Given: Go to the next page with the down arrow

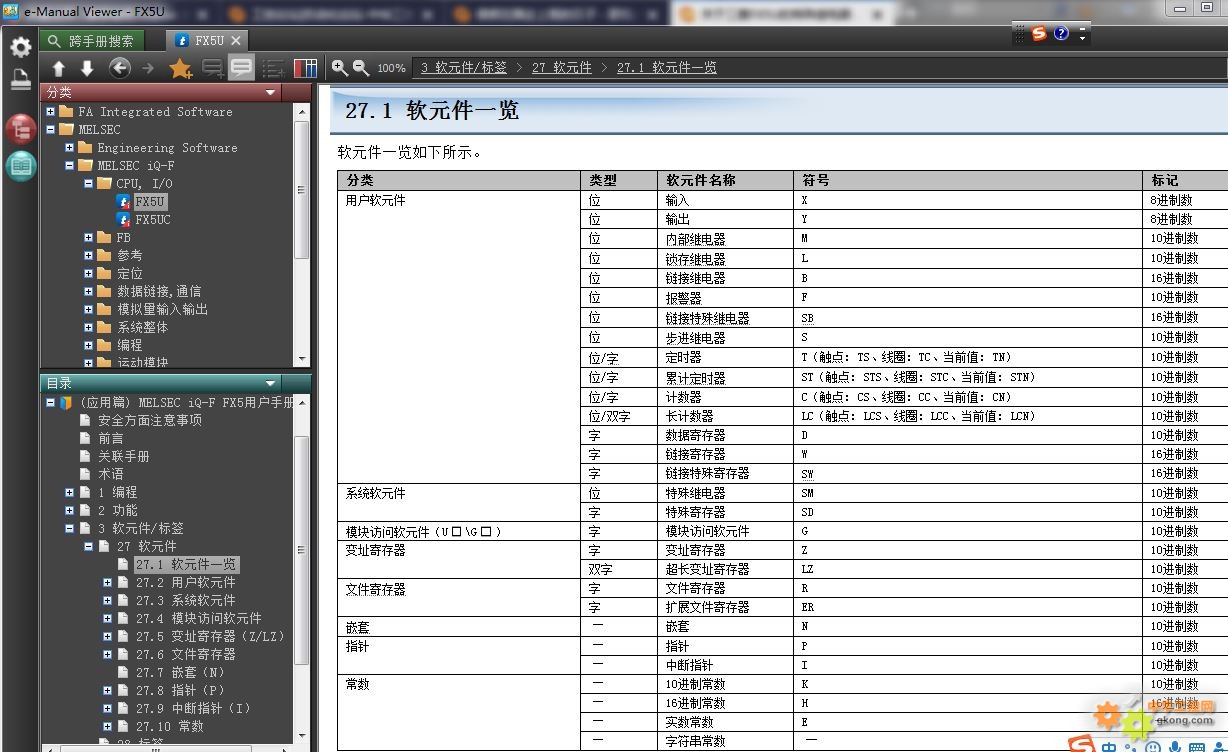Looking at the screenshot, I should click(87, 68).
